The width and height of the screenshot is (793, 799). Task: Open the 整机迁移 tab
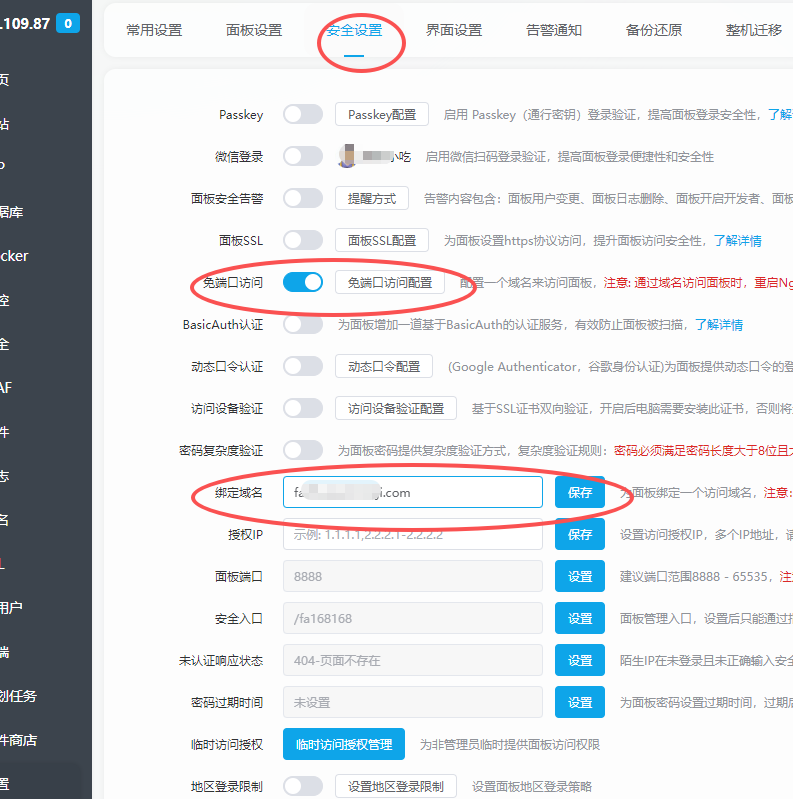click(754, 30)
